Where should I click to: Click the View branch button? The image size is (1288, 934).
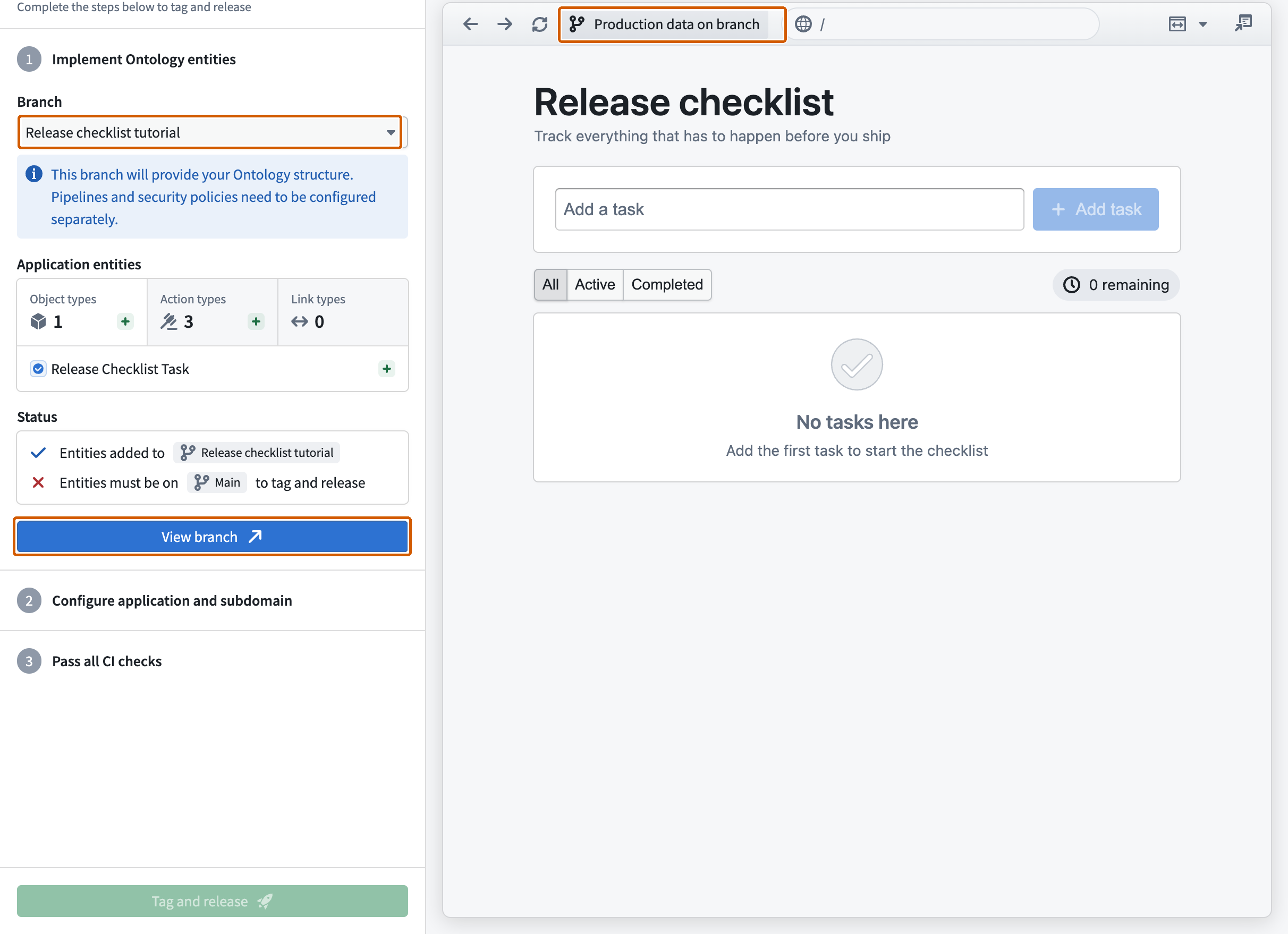213,536
